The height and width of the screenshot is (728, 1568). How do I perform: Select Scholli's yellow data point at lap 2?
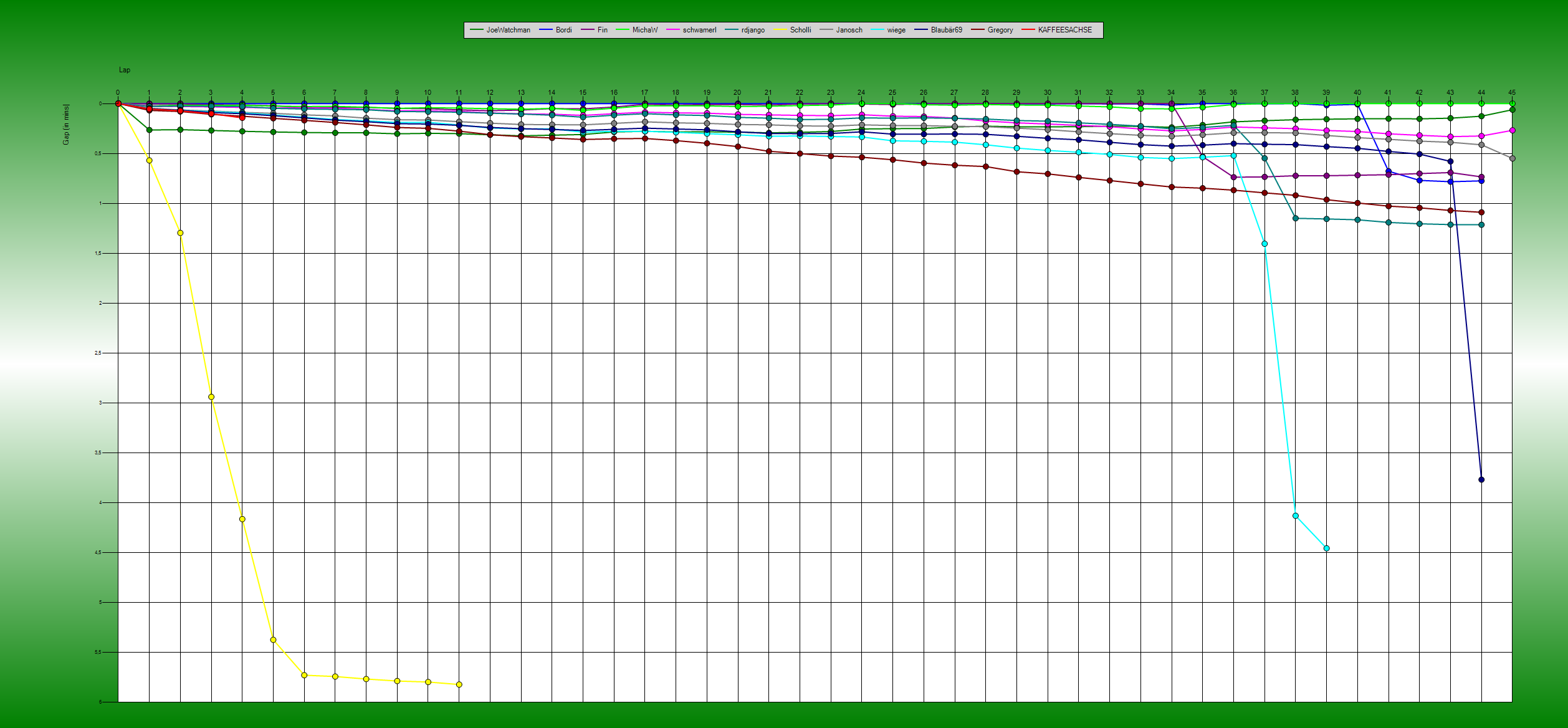coord(180,233)
